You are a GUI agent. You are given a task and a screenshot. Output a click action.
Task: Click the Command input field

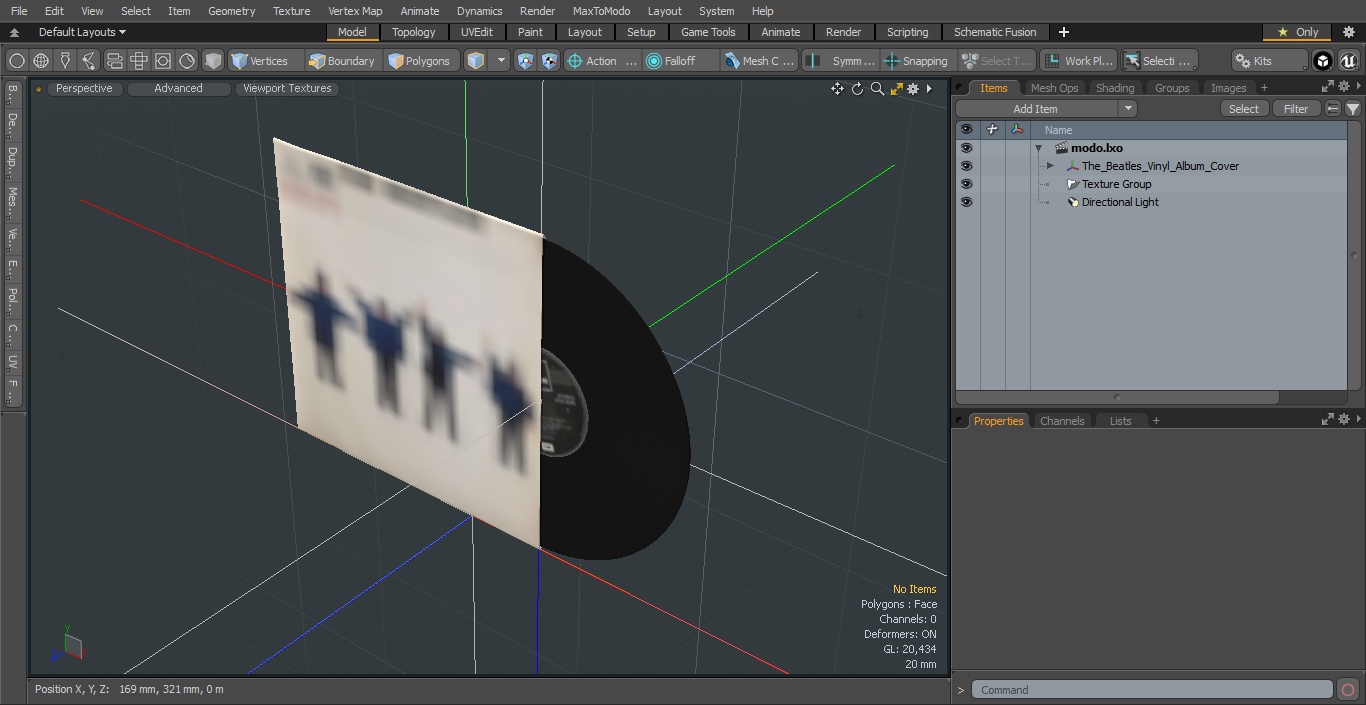(x=1151, y=690)
